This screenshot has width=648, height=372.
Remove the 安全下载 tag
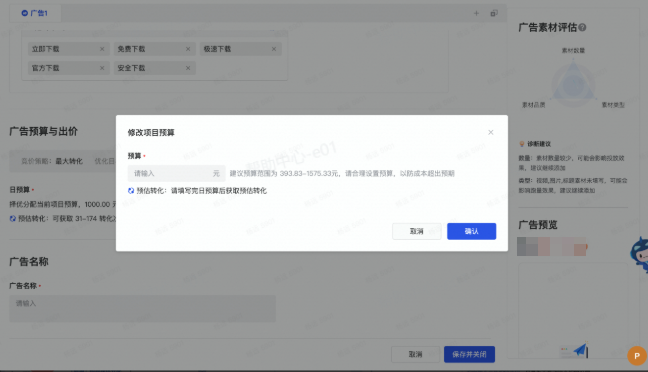tap(188, 68)
